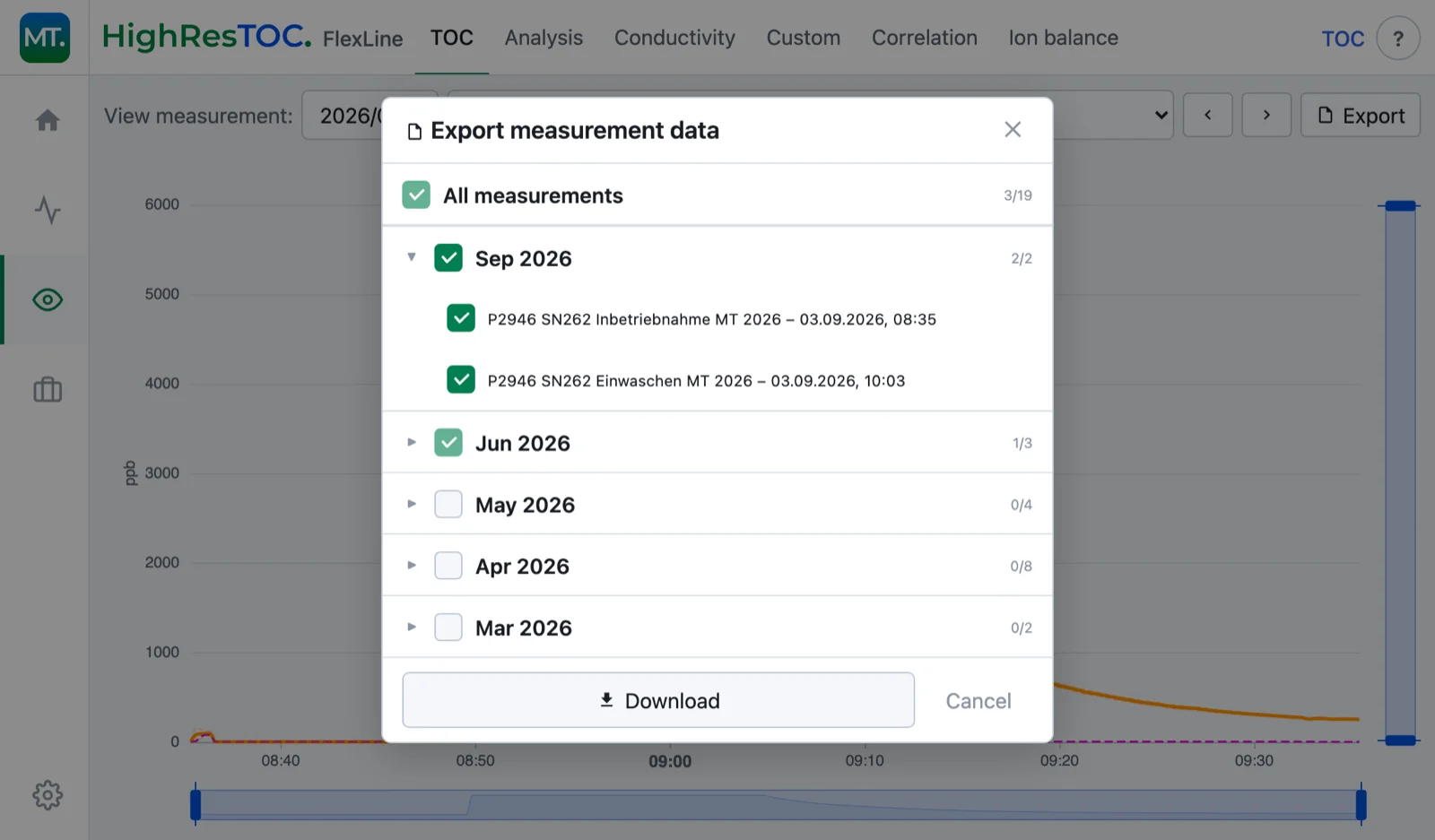
Task: Click the 2/2 count for Sep 2026
Action: [1021, 258]
